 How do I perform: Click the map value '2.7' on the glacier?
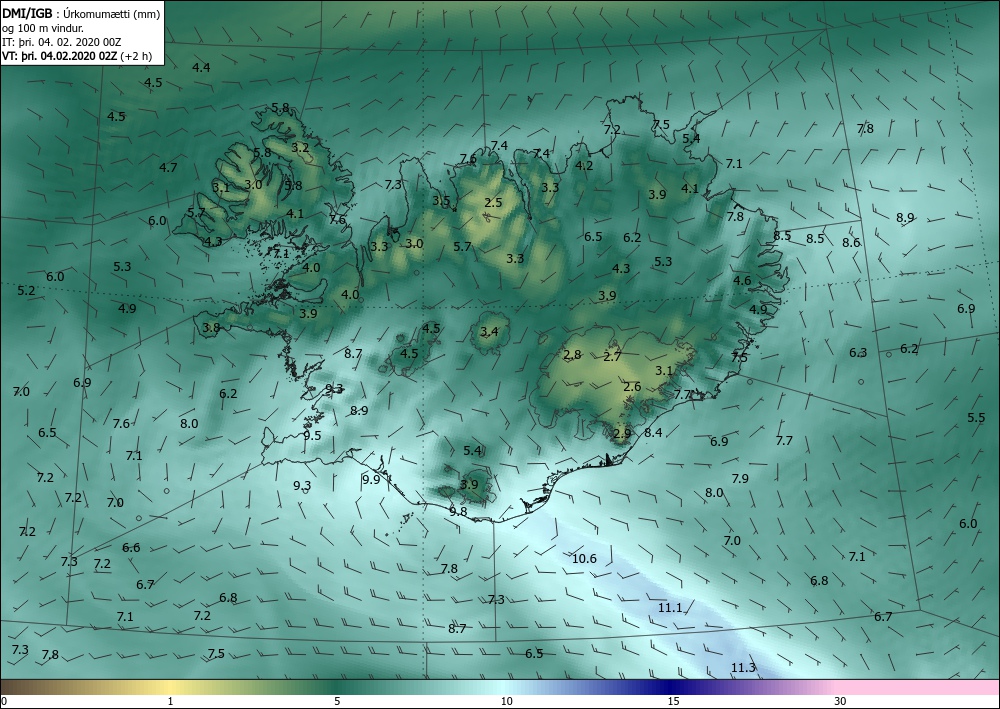[x=612, y=356]
